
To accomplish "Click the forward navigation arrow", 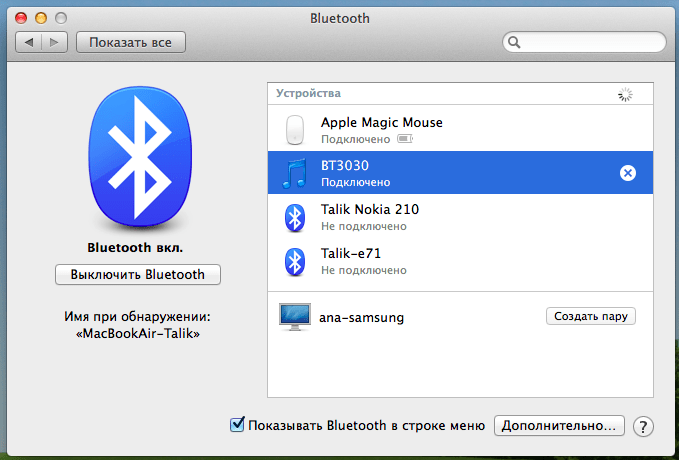I will (x=55, y=42).
